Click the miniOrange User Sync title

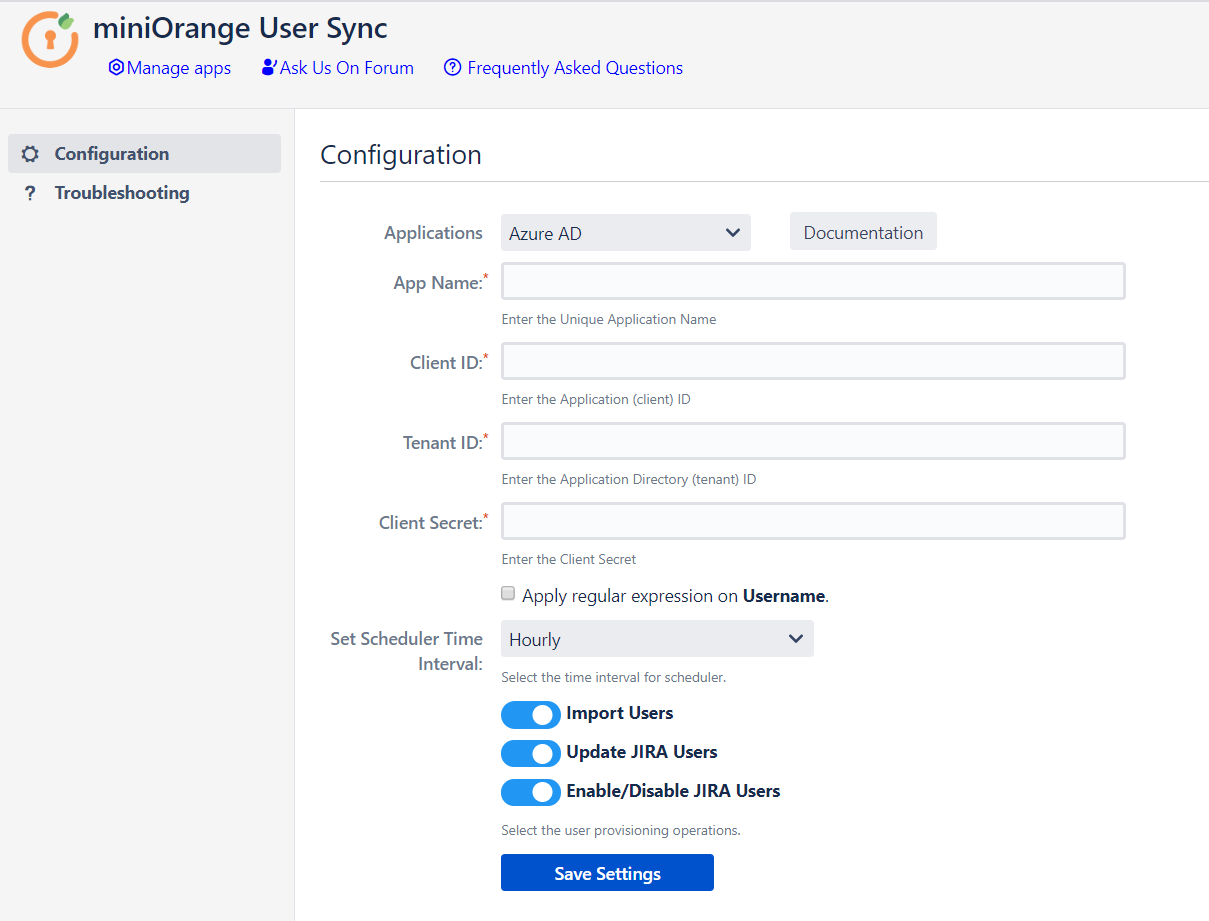coord(240,28)
